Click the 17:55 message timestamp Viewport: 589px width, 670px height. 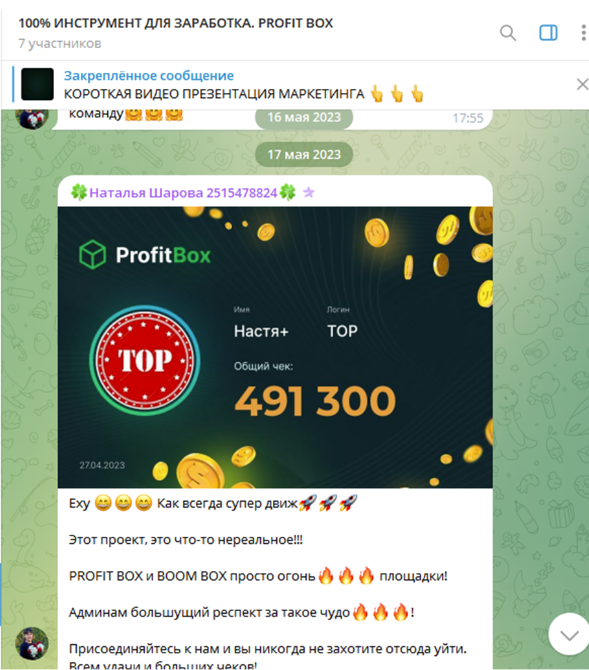468,118
